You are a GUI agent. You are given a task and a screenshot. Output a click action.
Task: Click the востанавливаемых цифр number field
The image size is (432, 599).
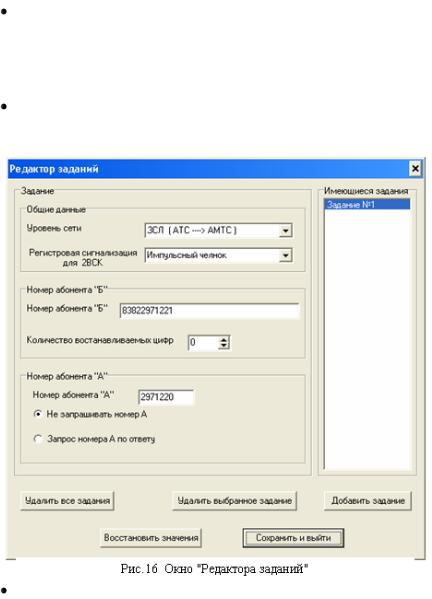pos(204,342)
